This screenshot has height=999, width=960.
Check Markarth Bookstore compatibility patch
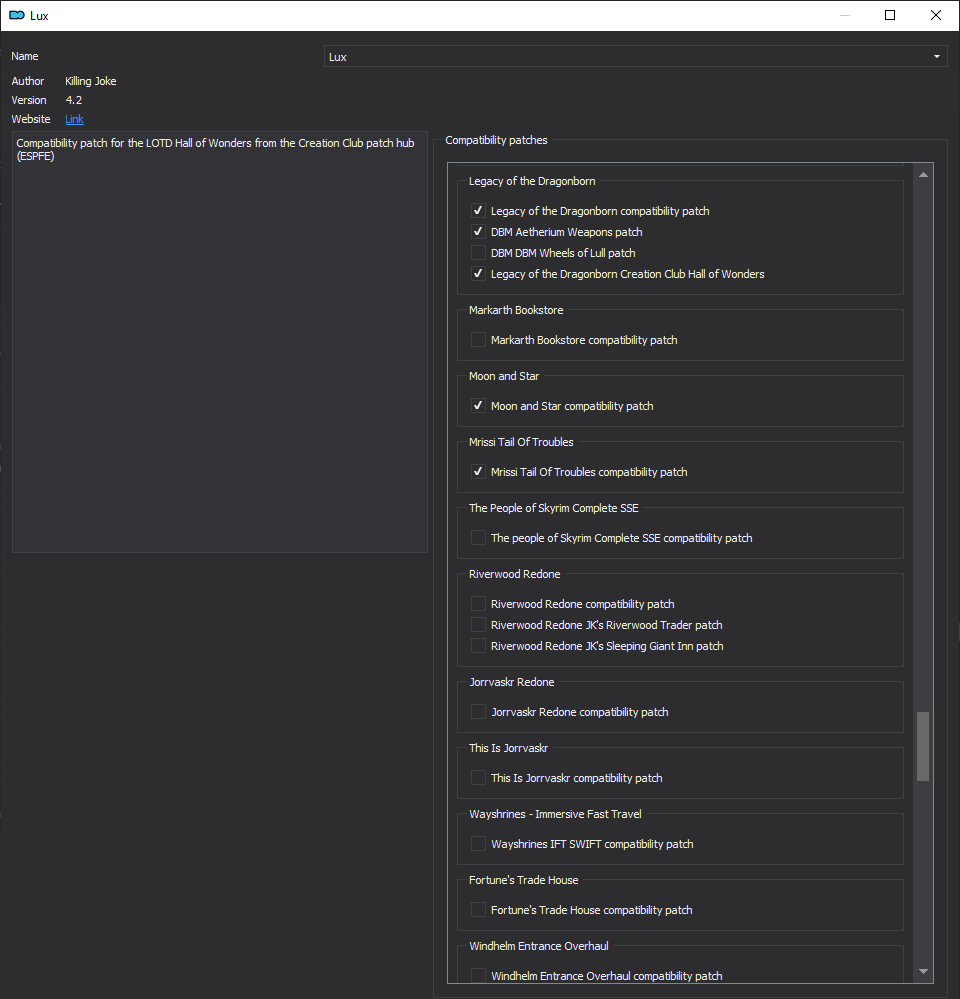[x=478, y=340]
